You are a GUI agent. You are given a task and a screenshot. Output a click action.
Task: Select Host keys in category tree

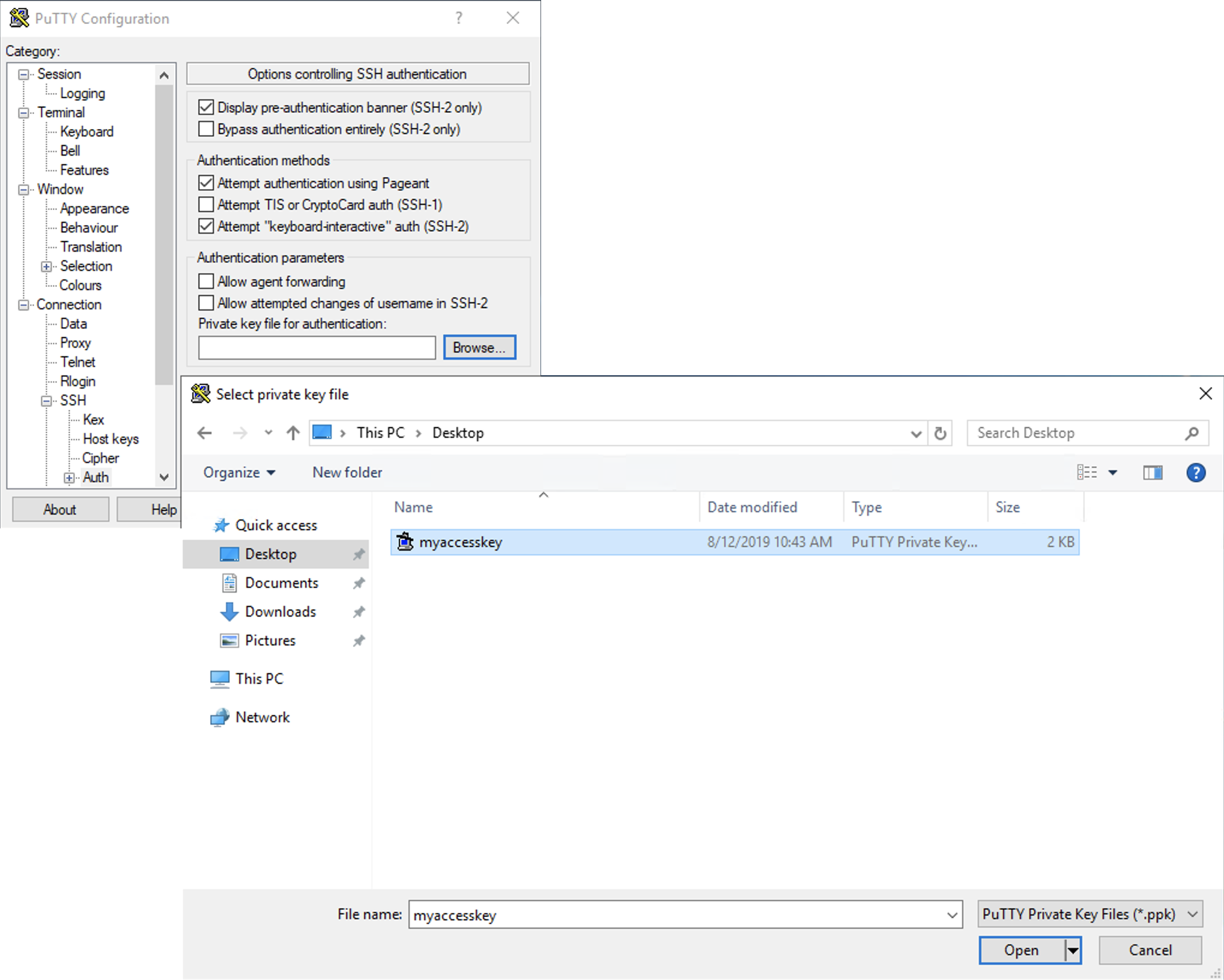point(111,439)
